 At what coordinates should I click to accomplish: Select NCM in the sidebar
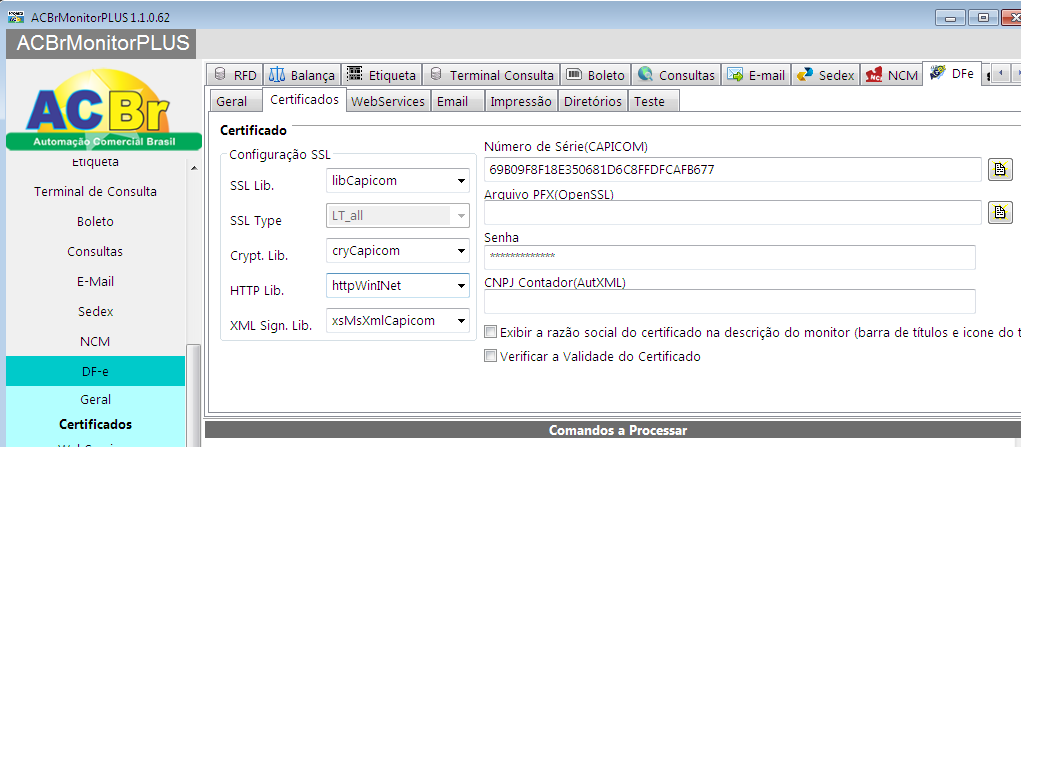pos(96,342)
